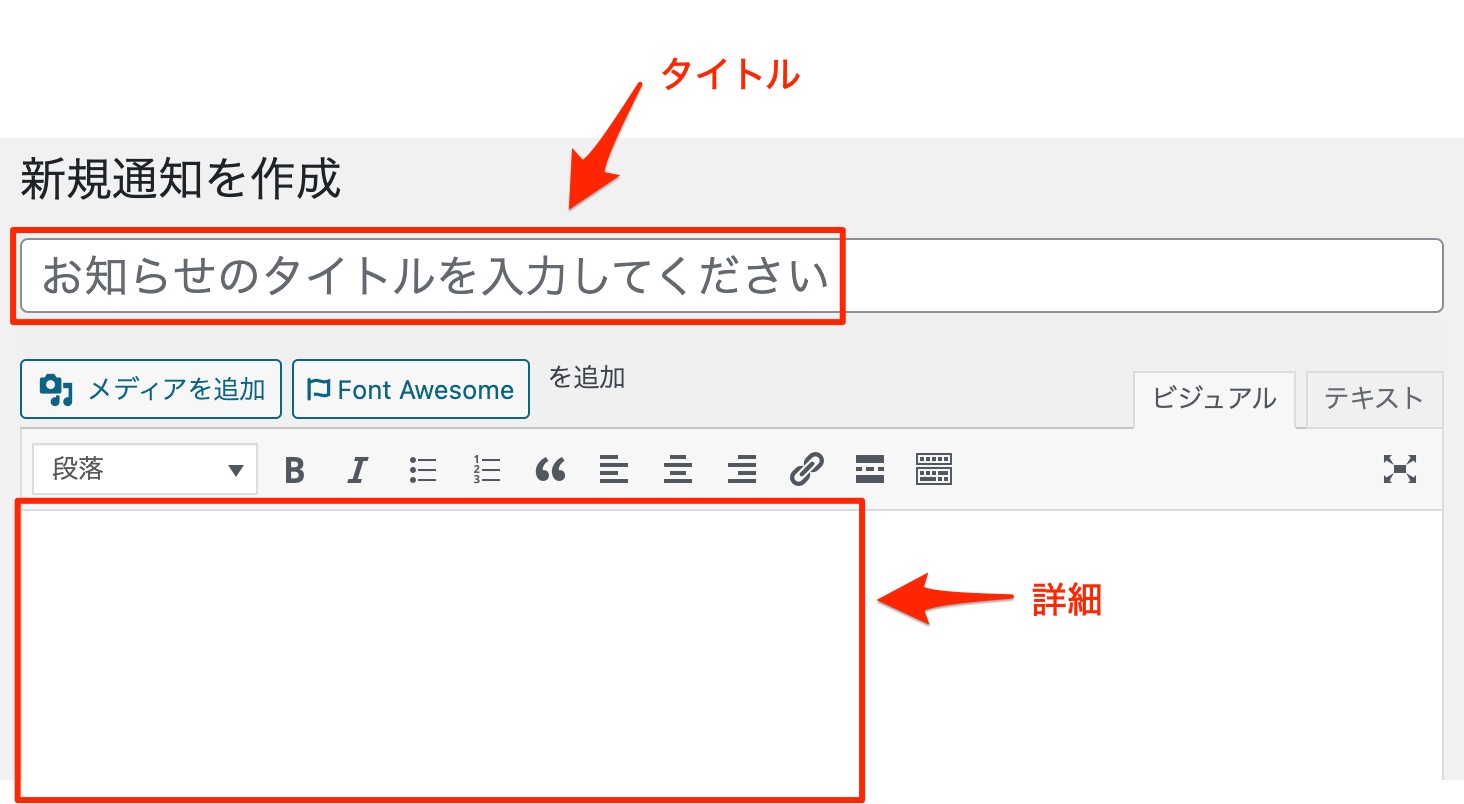Click the 新規通知を作成 page heading
1464x804 pixels.
[181, 179]
